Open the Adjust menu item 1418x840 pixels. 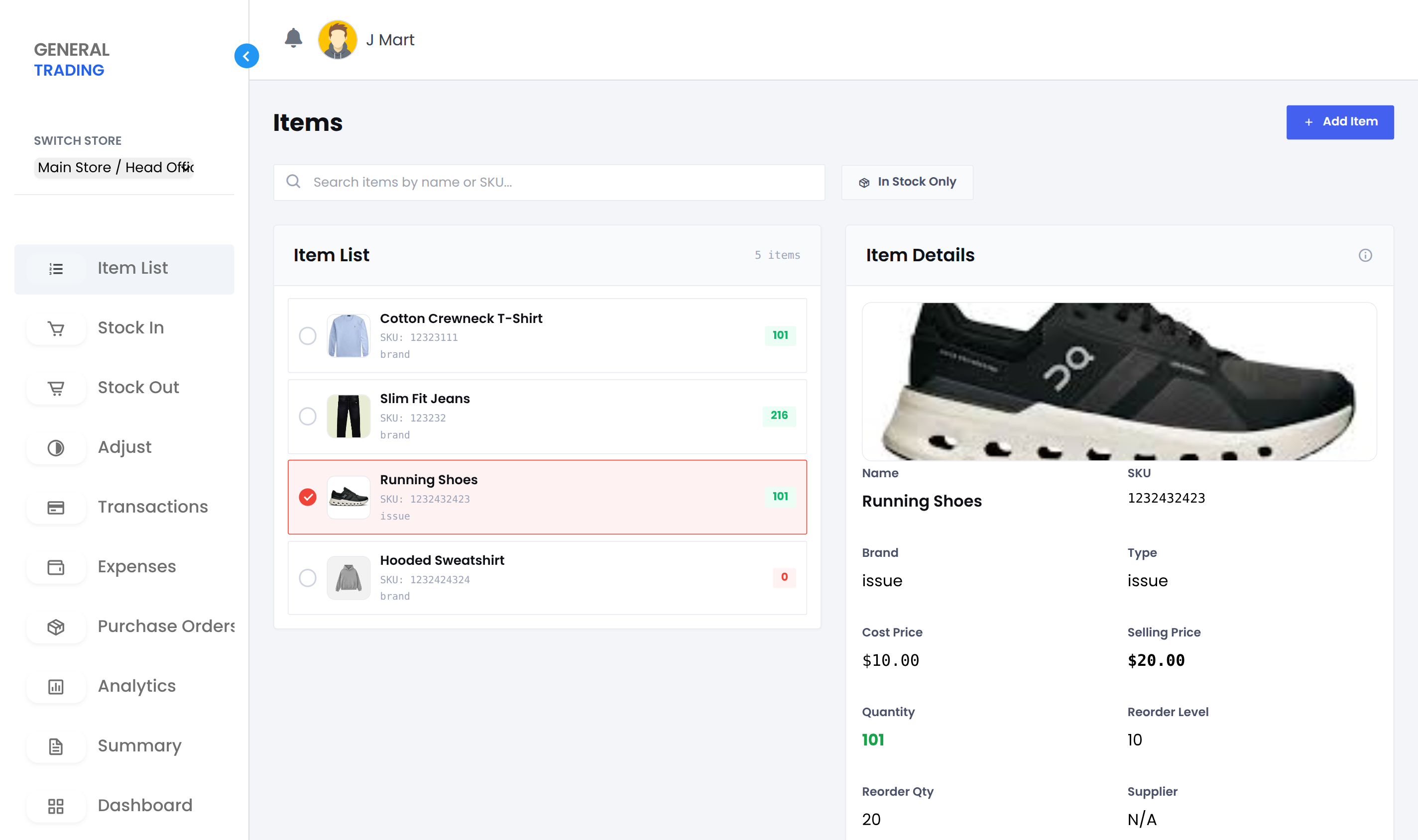tap(124, 448)
